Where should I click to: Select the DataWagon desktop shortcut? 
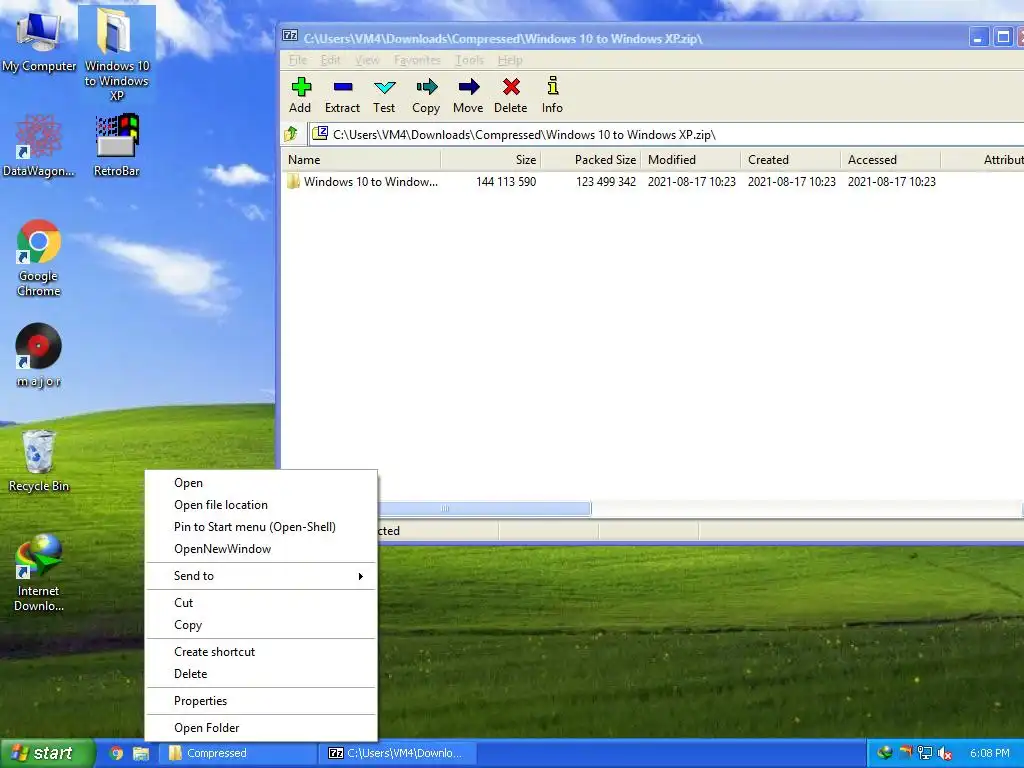point(39,146)
